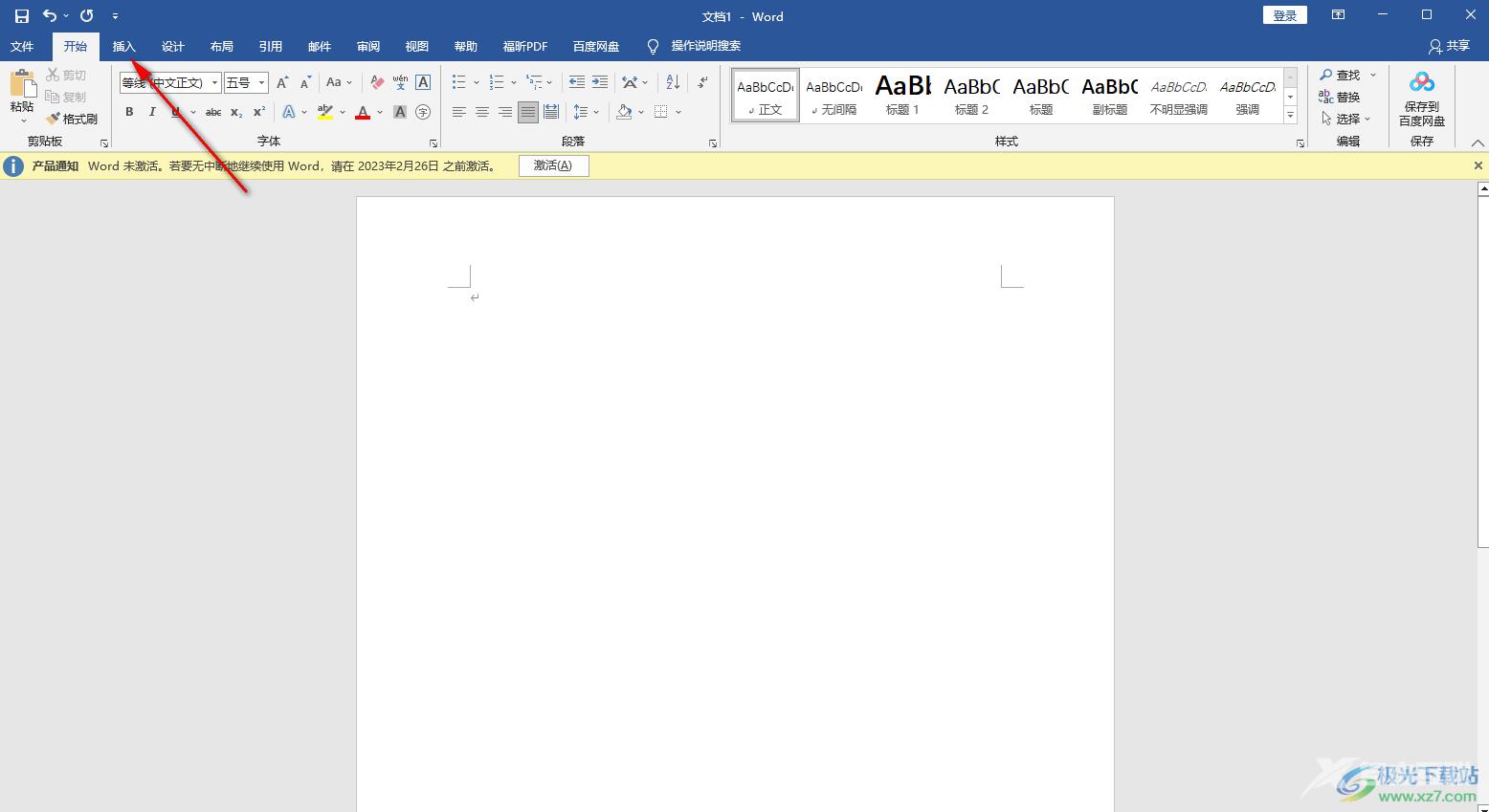Click the Undo arrow icon

tap(49, 15)
